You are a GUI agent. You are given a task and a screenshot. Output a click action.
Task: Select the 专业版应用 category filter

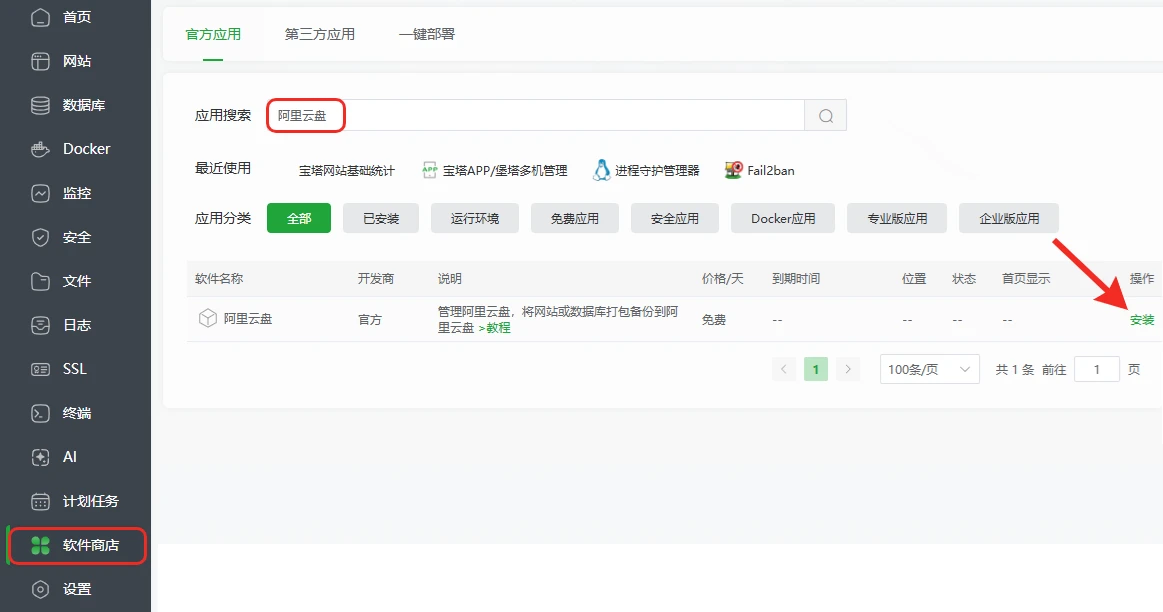coord(897,218)
